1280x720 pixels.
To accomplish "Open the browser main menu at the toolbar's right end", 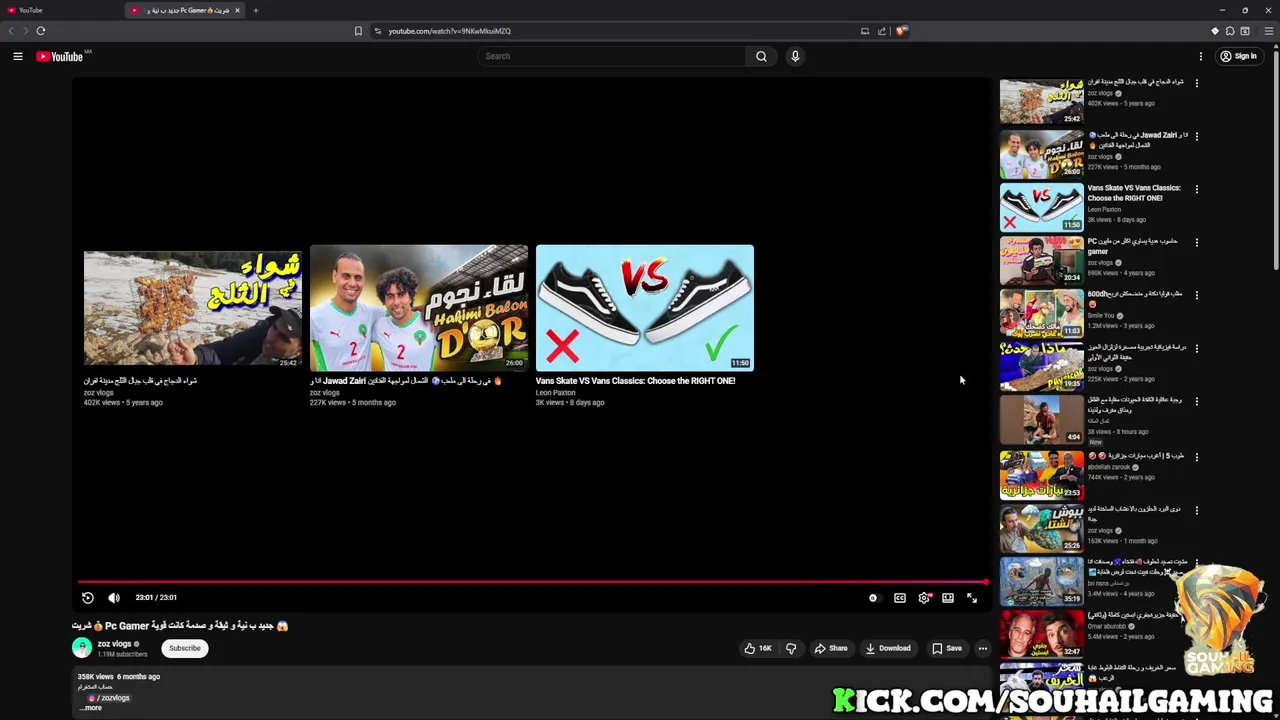I will [1269, 31].
